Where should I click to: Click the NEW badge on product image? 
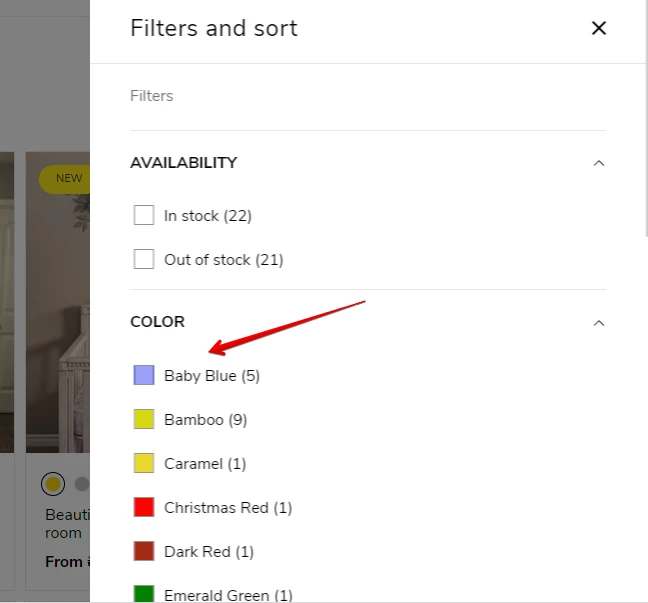tap(65, 179)
